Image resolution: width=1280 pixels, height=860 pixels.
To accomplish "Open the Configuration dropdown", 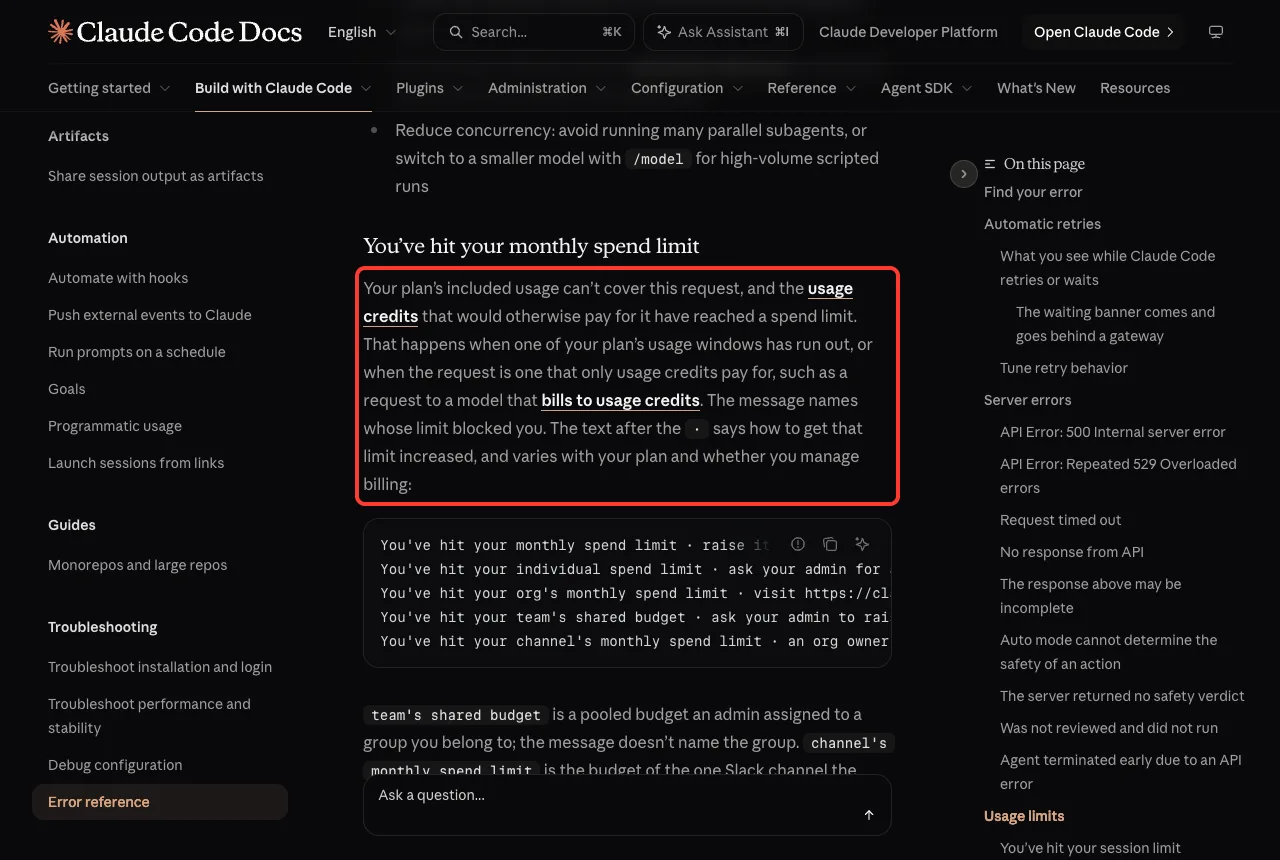I will point(687,88).
